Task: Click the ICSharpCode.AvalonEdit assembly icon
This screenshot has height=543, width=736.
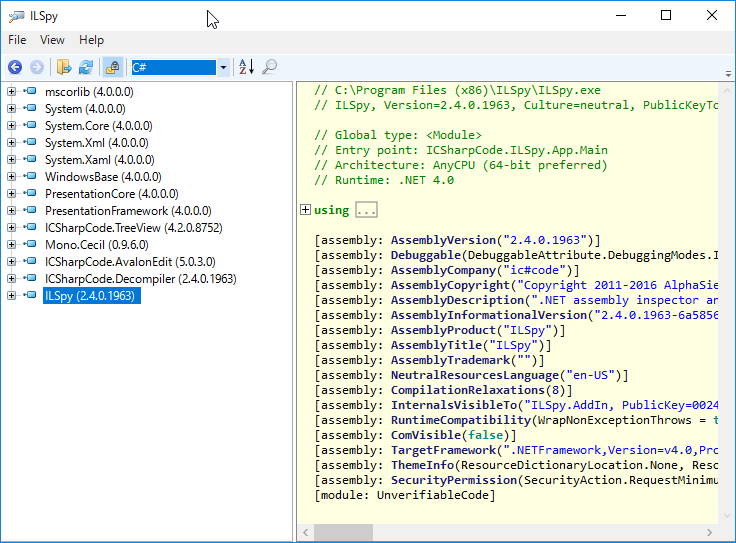Action: point(31,261)
